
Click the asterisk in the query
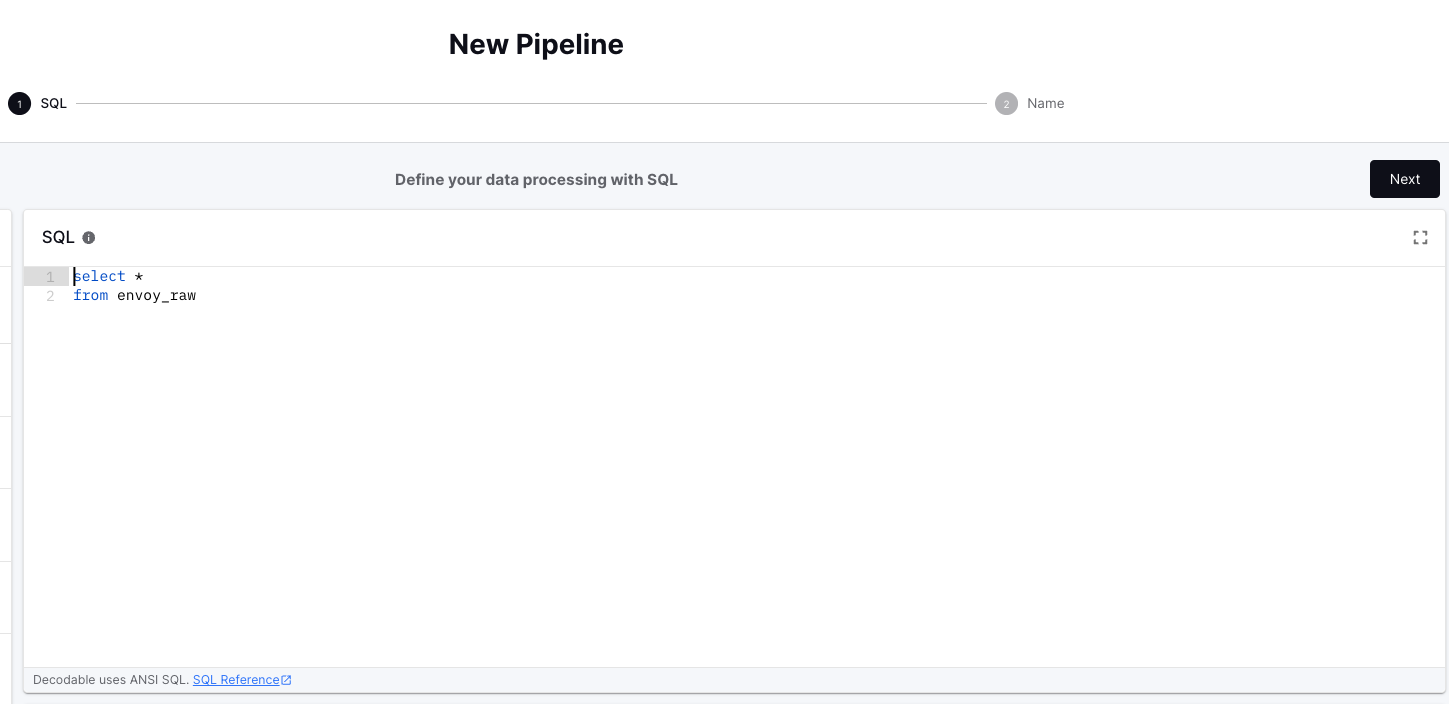coord(139,276)
